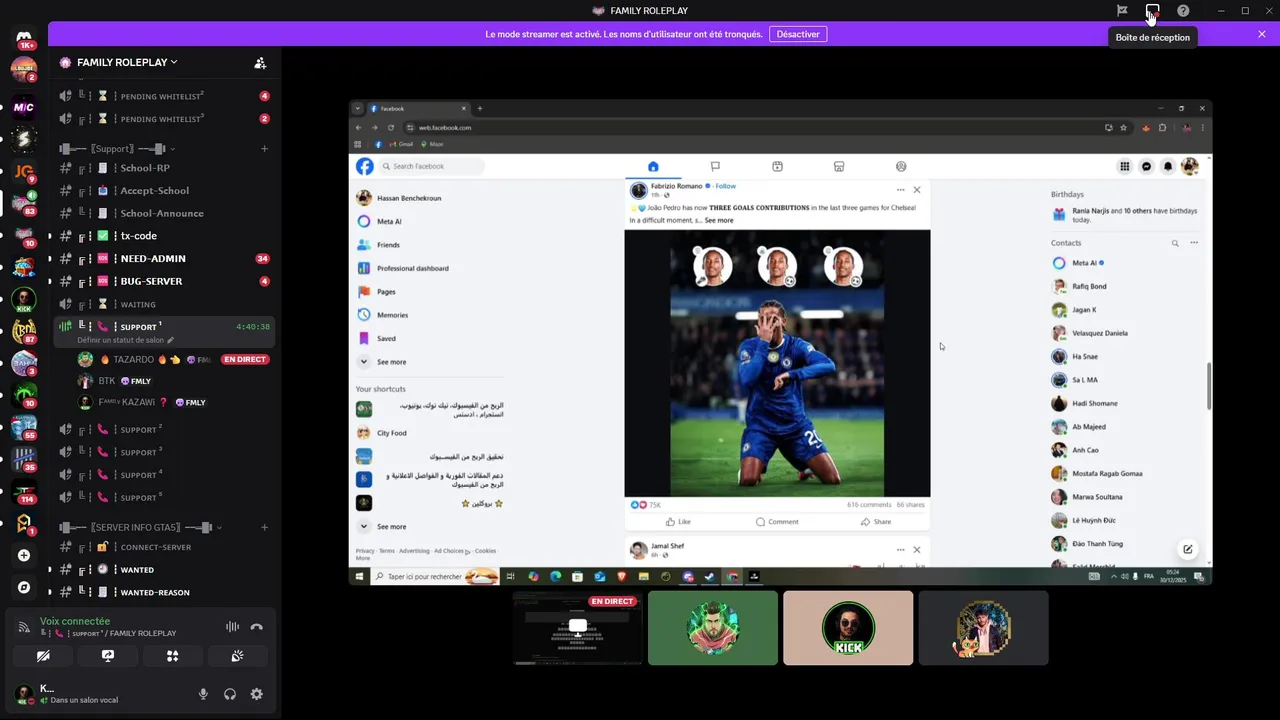Click the new message pencil icon in Facebook

pos(1188,549)
